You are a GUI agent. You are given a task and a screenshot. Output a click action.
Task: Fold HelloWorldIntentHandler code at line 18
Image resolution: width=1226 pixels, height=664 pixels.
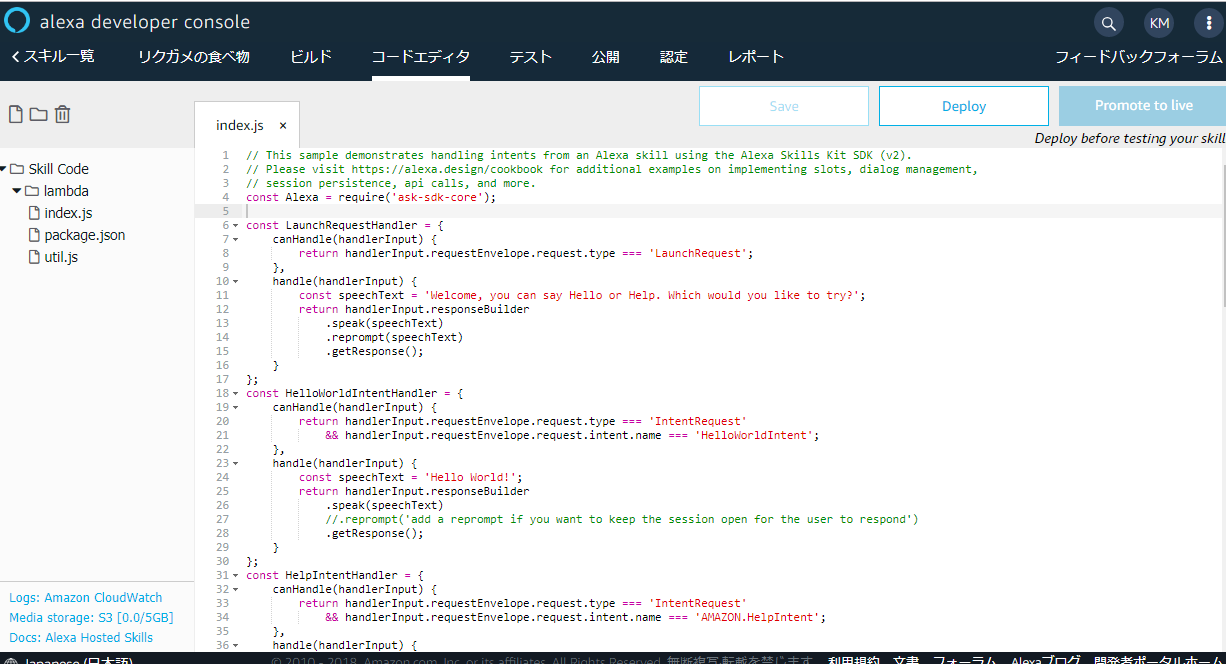click(236, 394)
